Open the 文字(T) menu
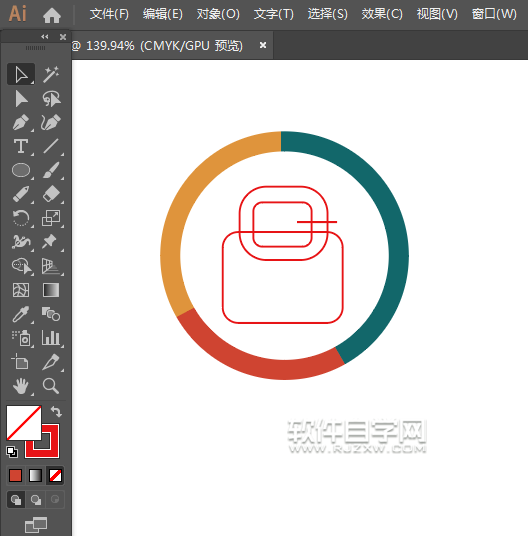The height and width of the screenshot is (536, 528). [x=273, y=14]
